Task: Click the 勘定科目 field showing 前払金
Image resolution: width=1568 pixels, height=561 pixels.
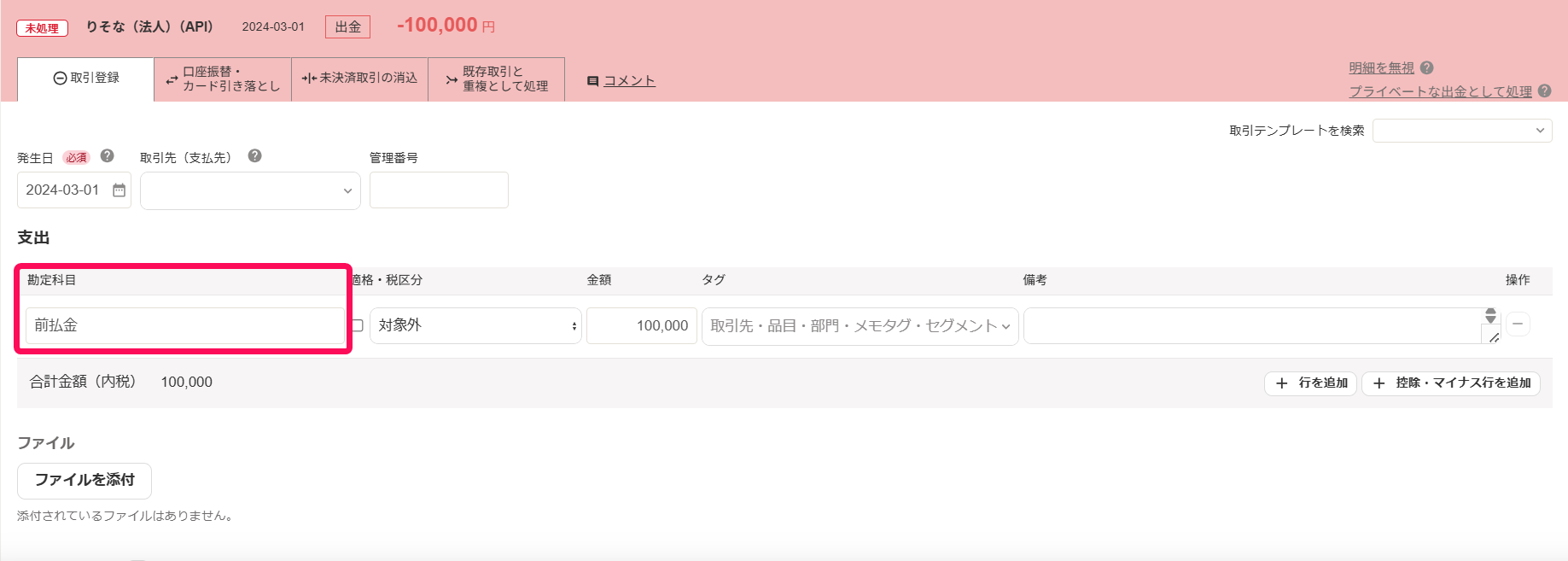Action: click(185, 325)
